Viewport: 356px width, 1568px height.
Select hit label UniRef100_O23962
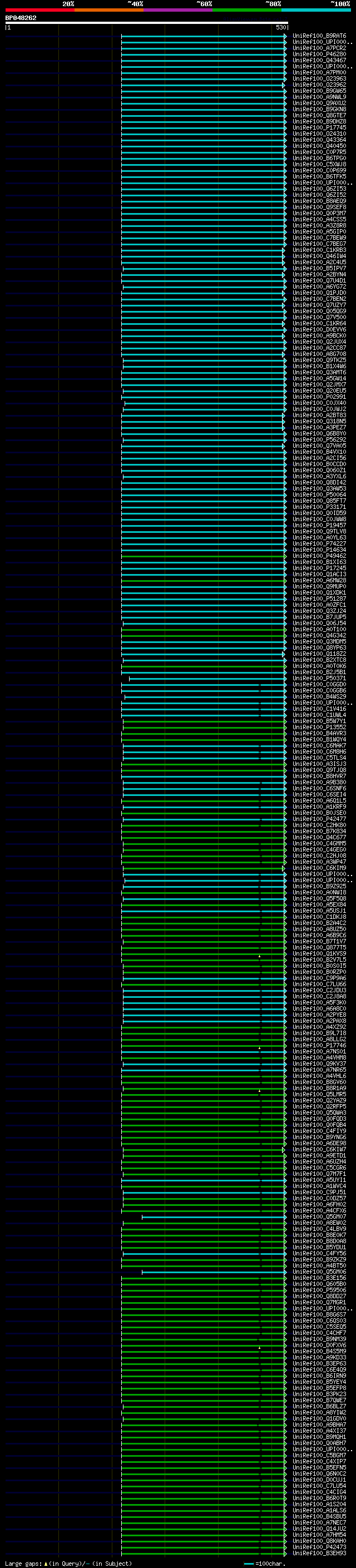coord(319,85)
